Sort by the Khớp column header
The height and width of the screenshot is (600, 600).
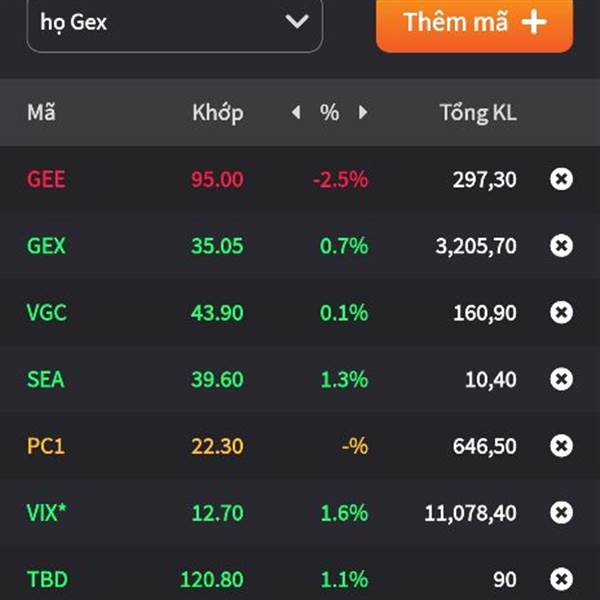click(x=218, y=113)
